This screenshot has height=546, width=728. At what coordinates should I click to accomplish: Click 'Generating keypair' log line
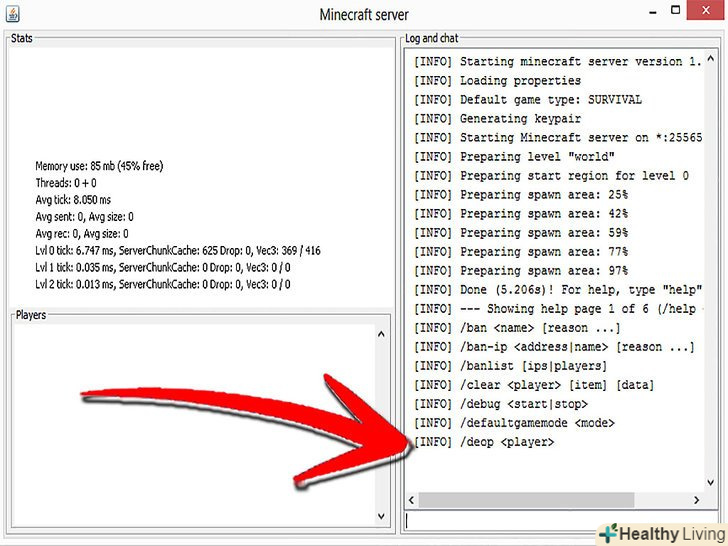[x=497, y=118]
